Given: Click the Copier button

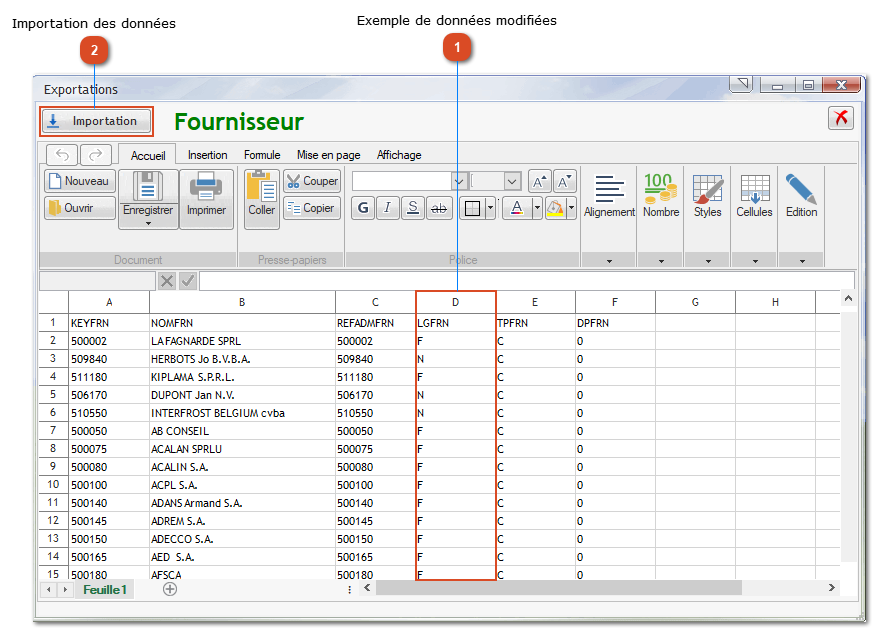Looking at the screenshot, I should point(312,208).
